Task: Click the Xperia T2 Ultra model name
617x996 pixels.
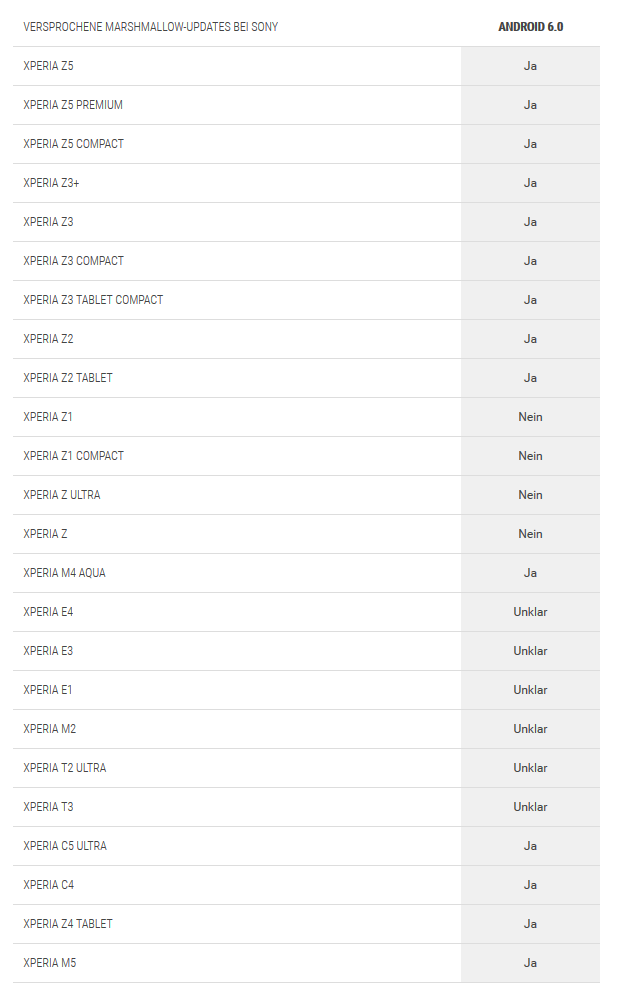Action: pyautogui.click(x=65, y=768)
